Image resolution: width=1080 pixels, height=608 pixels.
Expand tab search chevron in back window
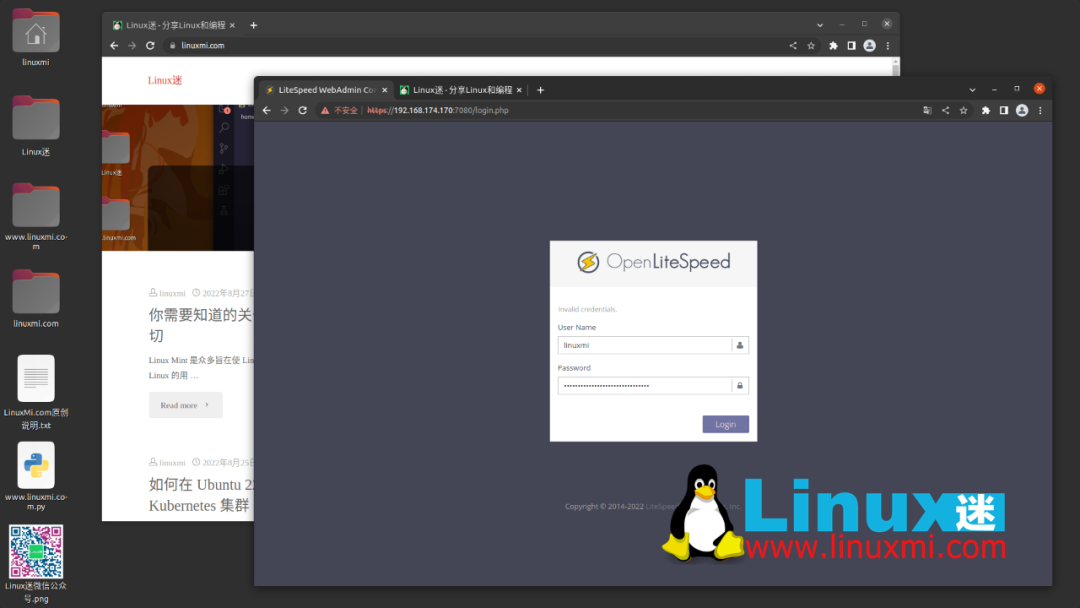tap(820, 25)
